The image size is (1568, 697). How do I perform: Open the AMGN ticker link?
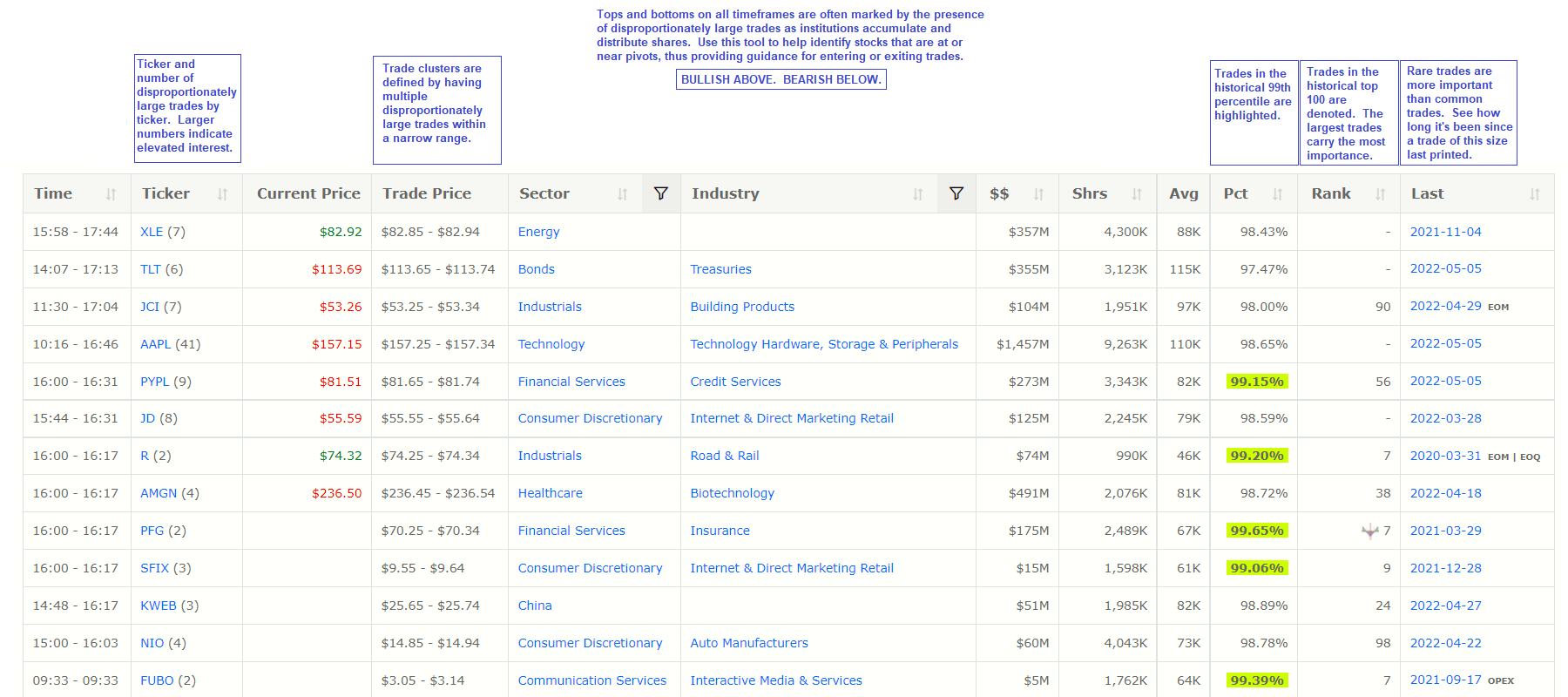point(159,493)
